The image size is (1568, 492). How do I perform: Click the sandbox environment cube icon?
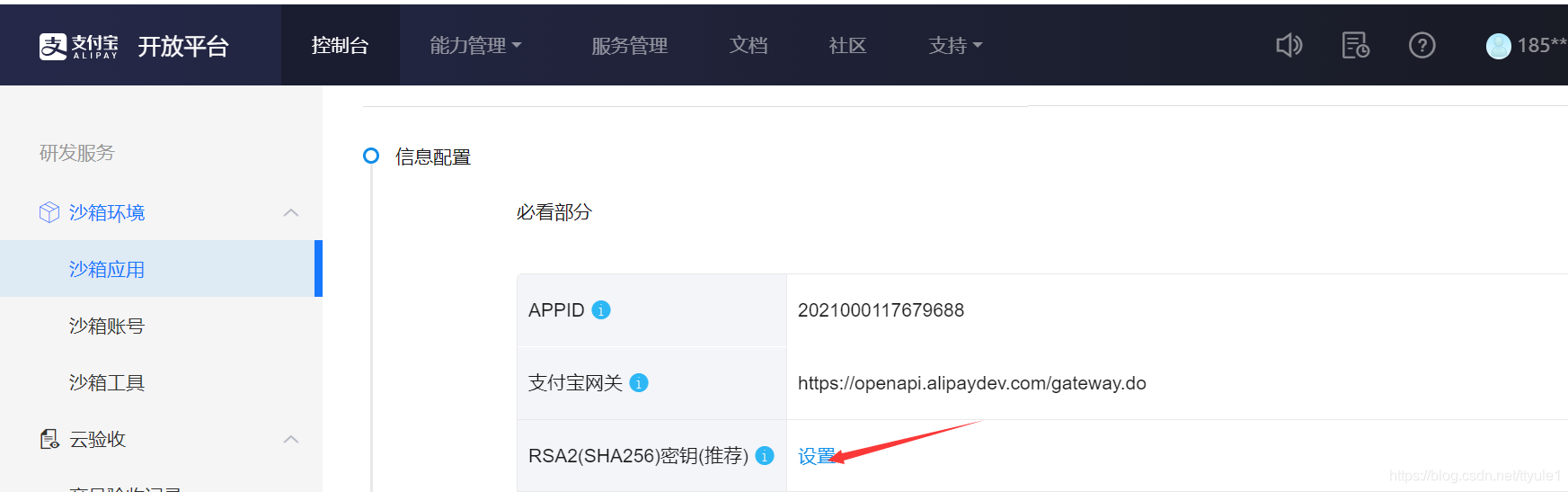pos(49,212)
